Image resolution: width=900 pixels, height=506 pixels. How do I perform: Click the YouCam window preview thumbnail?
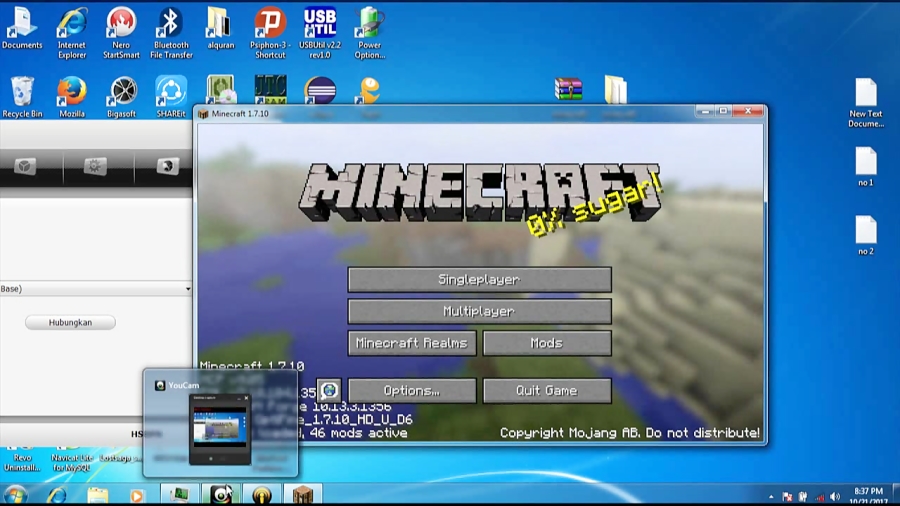[x=220, y=429]
